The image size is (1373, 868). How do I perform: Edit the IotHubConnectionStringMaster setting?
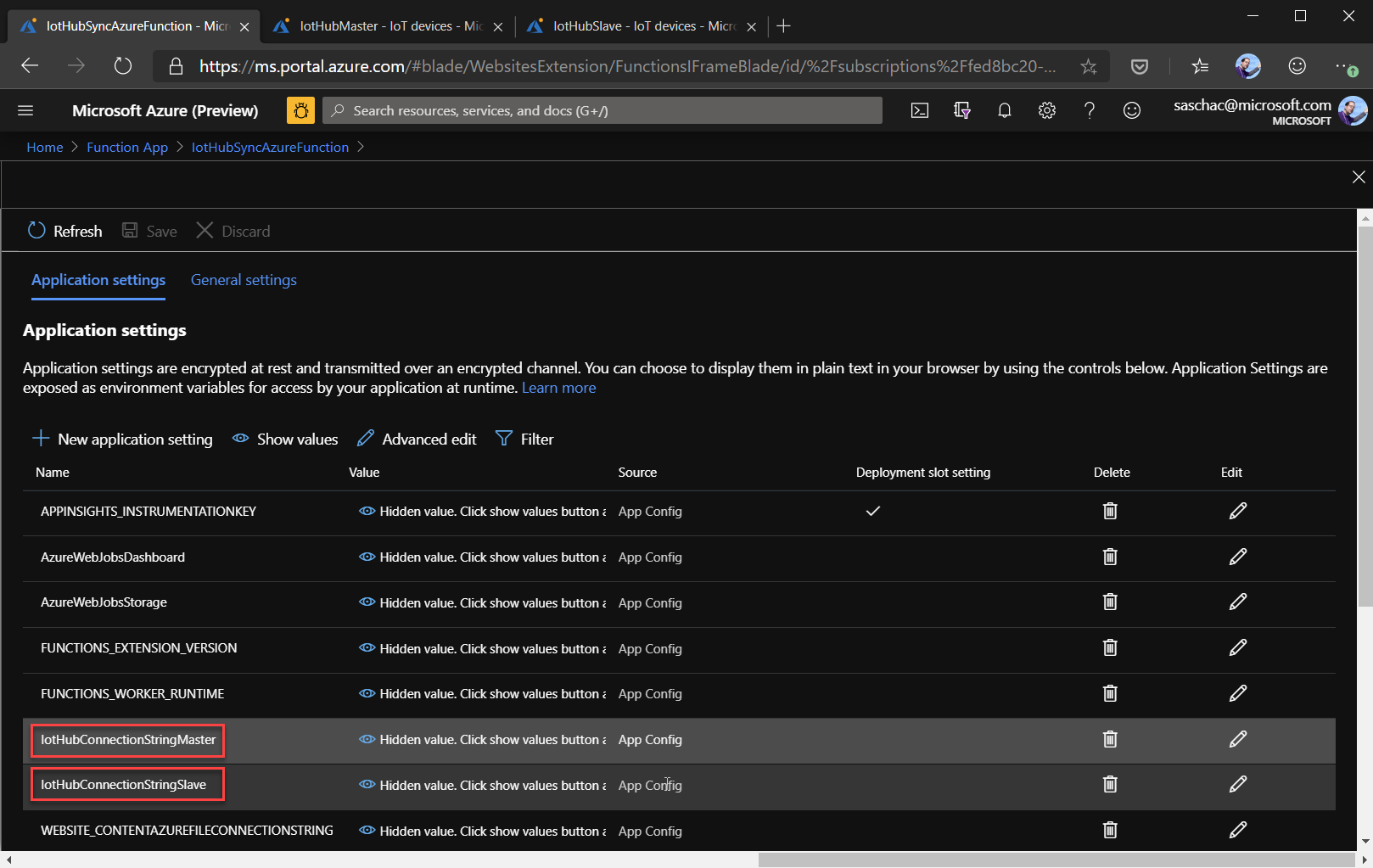[1238, 739]
